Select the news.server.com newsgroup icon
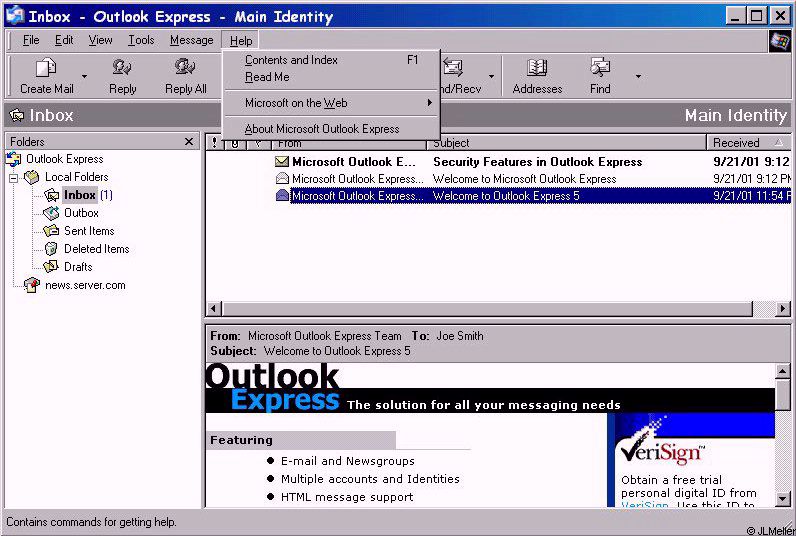 tap(31, 285)
